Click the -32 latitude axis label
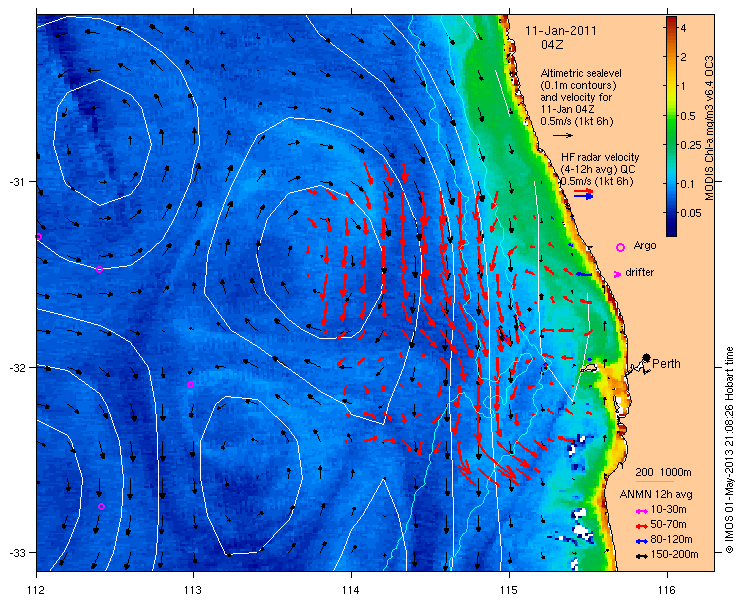 point(17,367)
